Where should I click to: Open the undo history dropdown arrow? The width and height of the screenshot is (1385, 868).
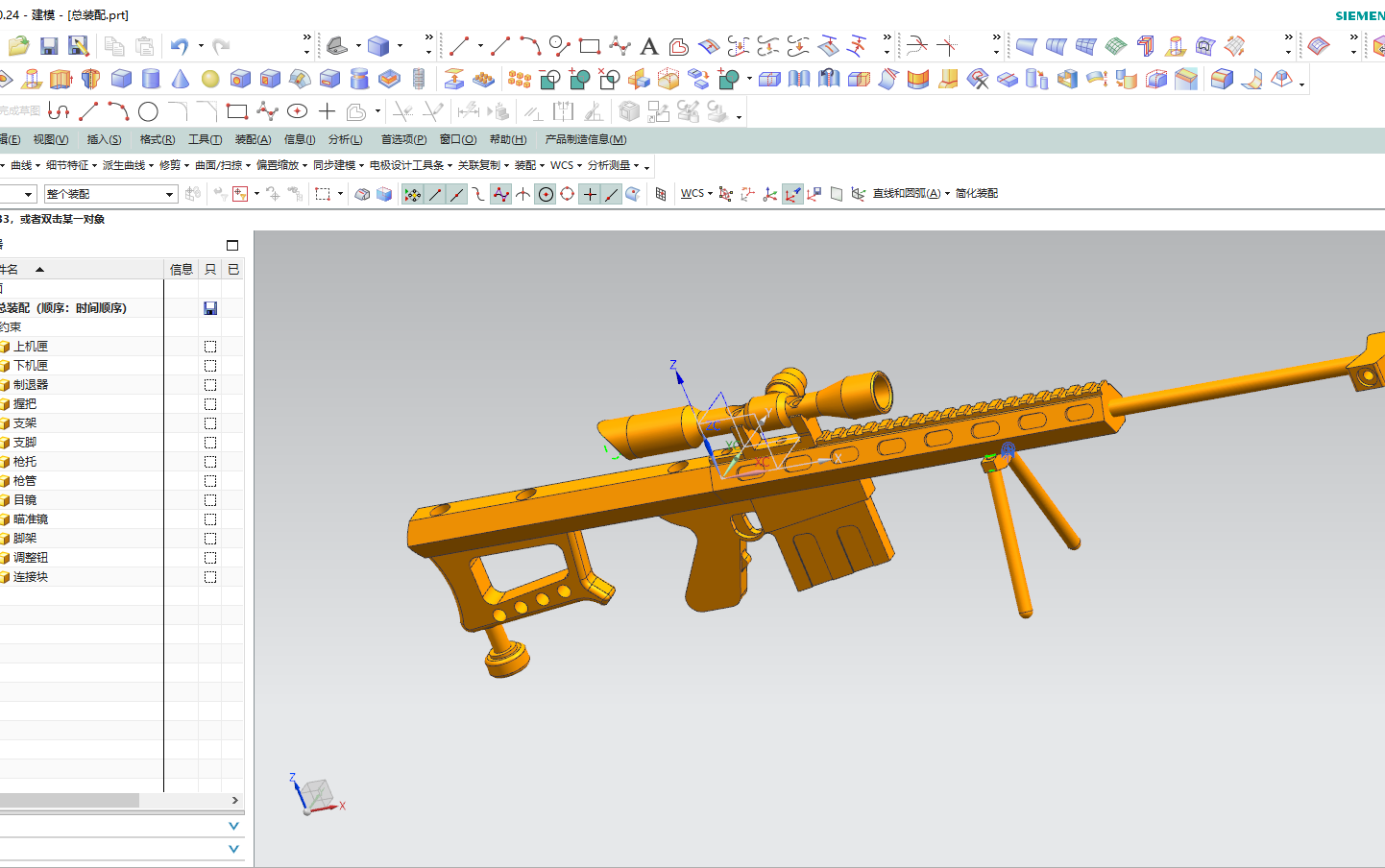point(201,46)
